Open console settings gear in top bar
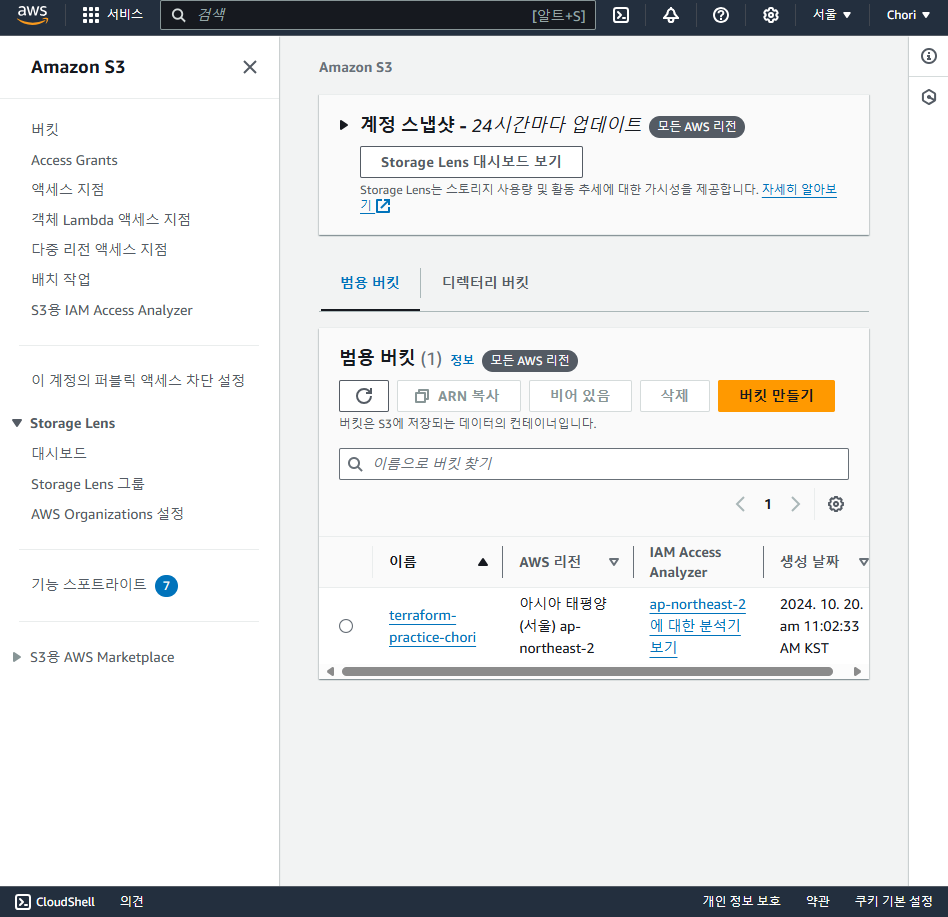The height and width of the screenshot is (917, 948). pos(770,15)
